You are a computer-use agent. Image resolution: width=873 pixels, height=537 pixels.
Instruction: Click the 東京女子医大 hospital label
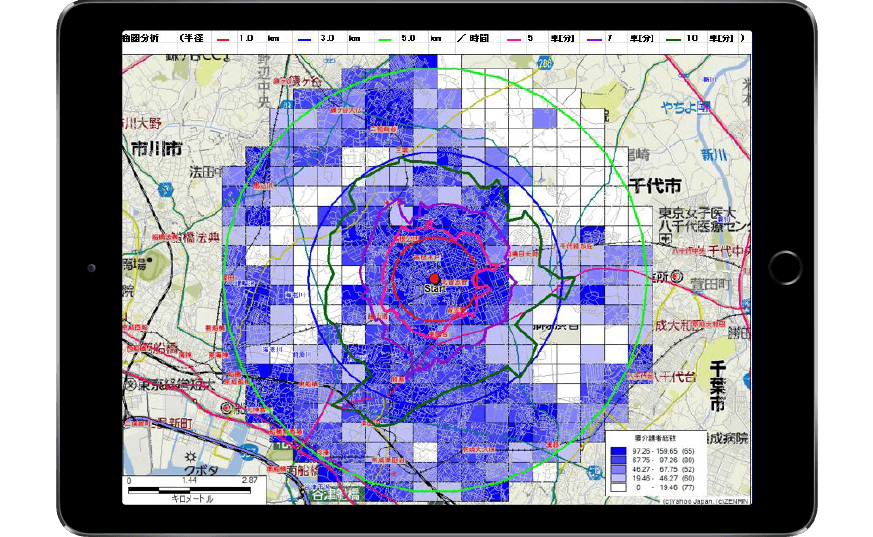(x=697, y=213)
